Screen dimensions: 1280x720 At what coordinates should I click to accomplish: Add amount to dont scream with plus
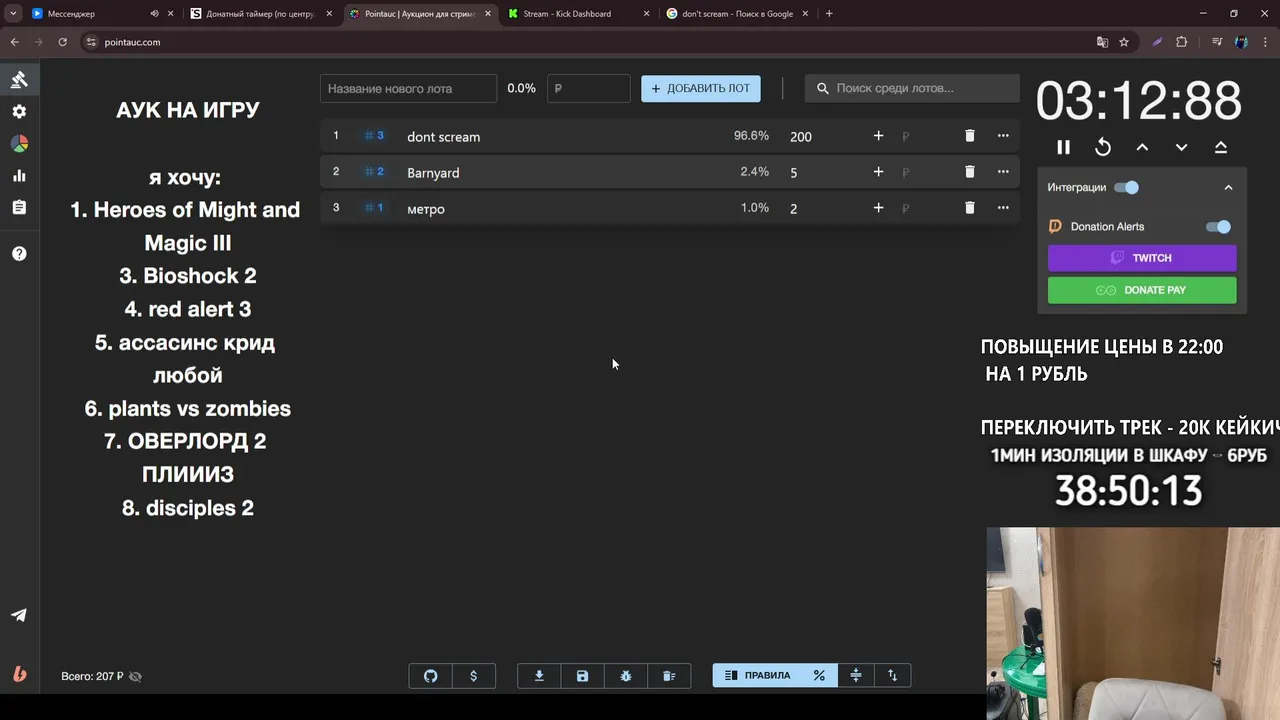tap(878, 136)
